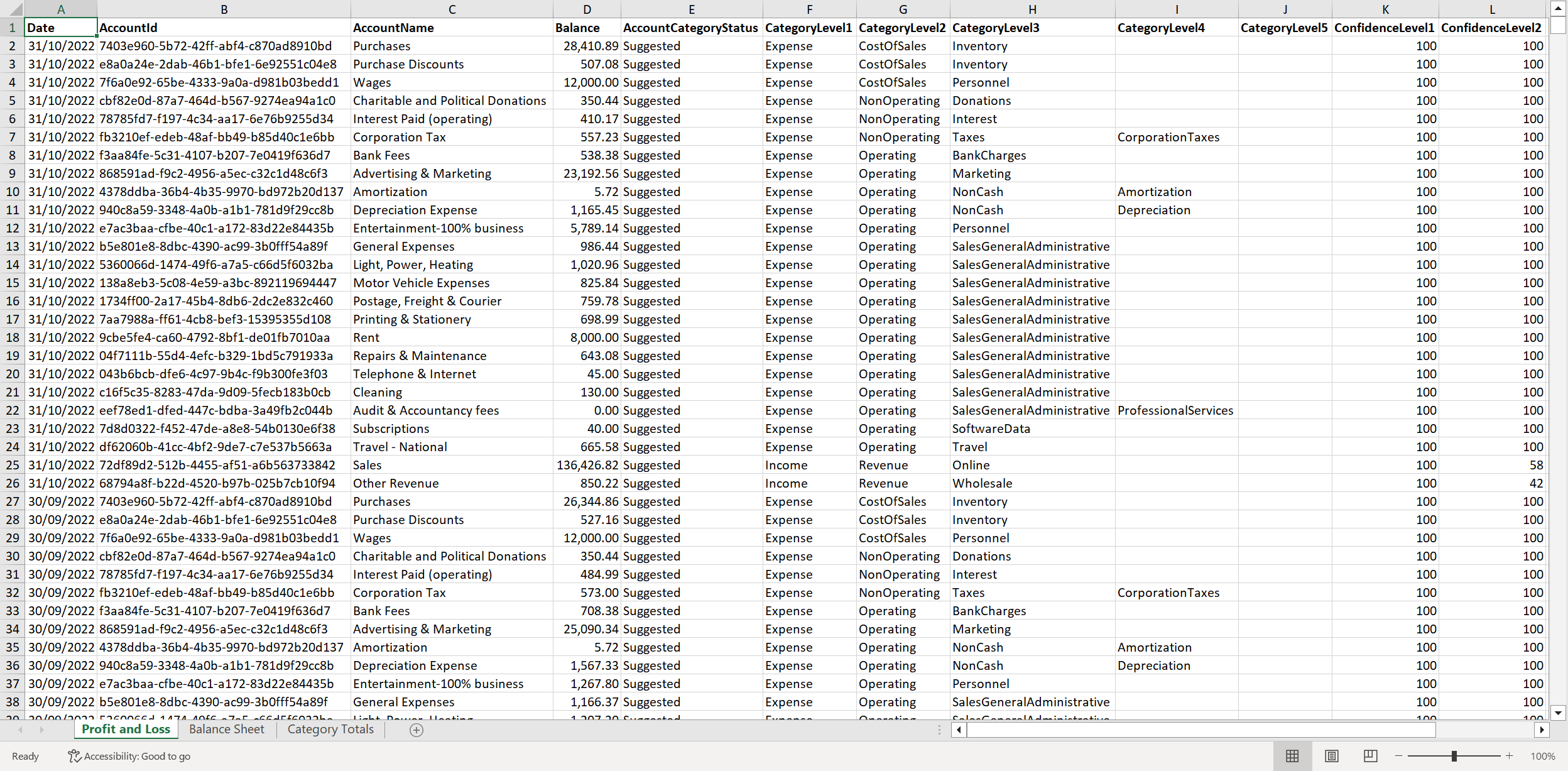
Task: Select the Motor Vehicle Expenses cell
Action: 452,283
